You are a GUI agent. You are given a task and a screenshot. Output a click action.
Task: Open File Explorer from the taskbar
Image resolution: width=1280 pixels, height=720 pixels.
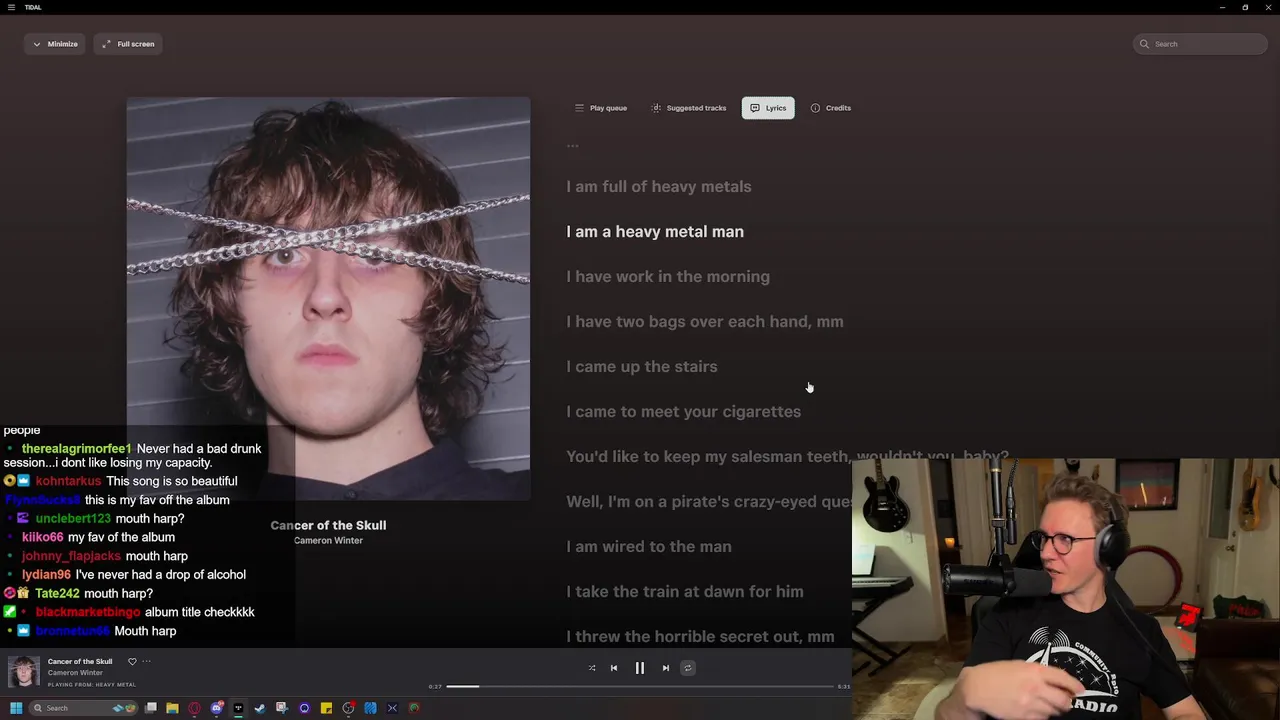(x=172, y=708)
